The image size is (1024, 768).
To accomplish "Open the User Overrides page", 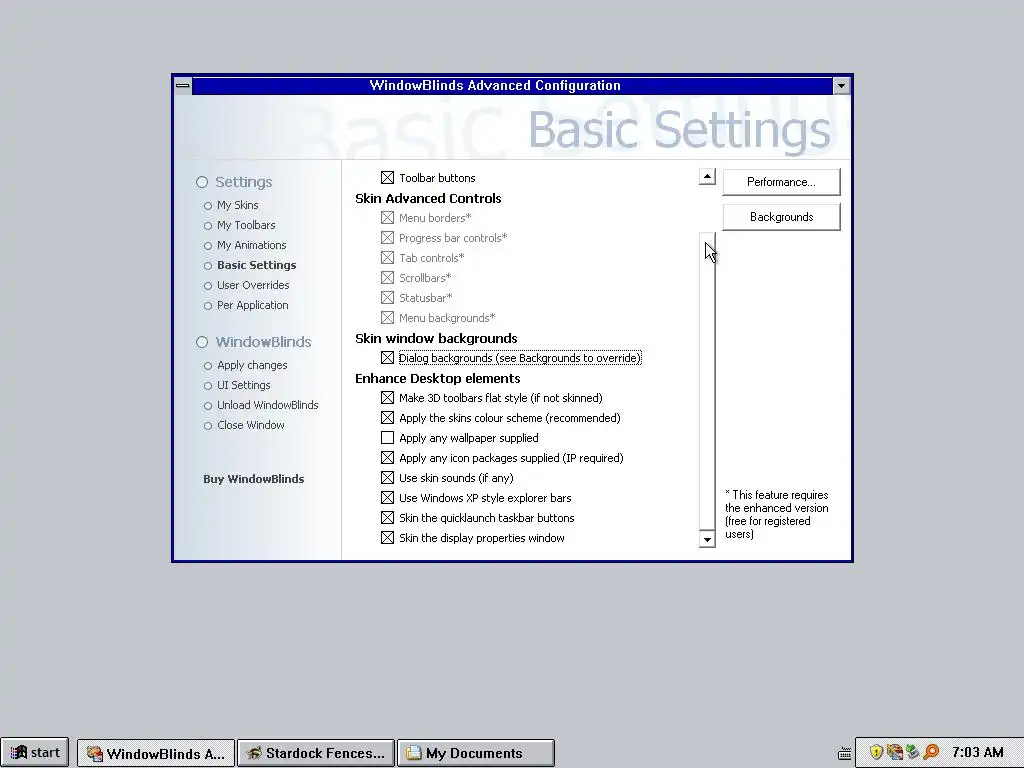I will 253,285.
